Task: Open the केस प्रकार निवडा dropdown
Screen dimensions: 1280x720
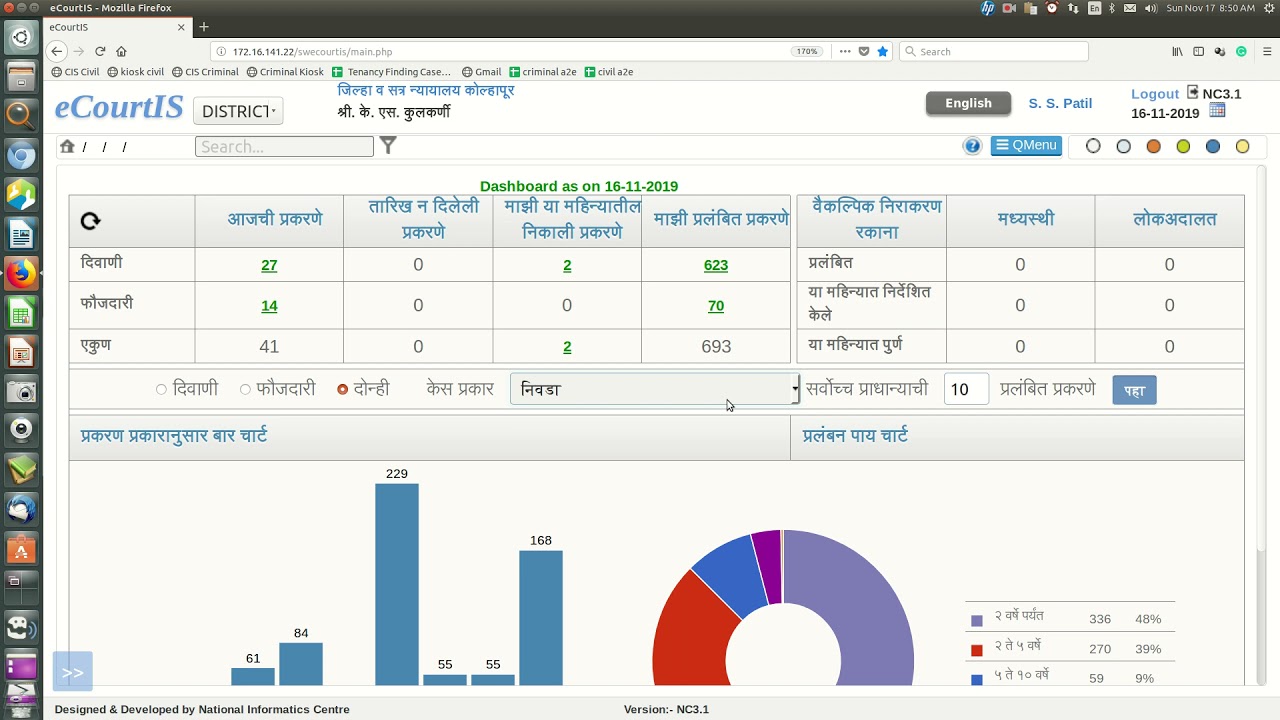Action: tap(655, 389)
